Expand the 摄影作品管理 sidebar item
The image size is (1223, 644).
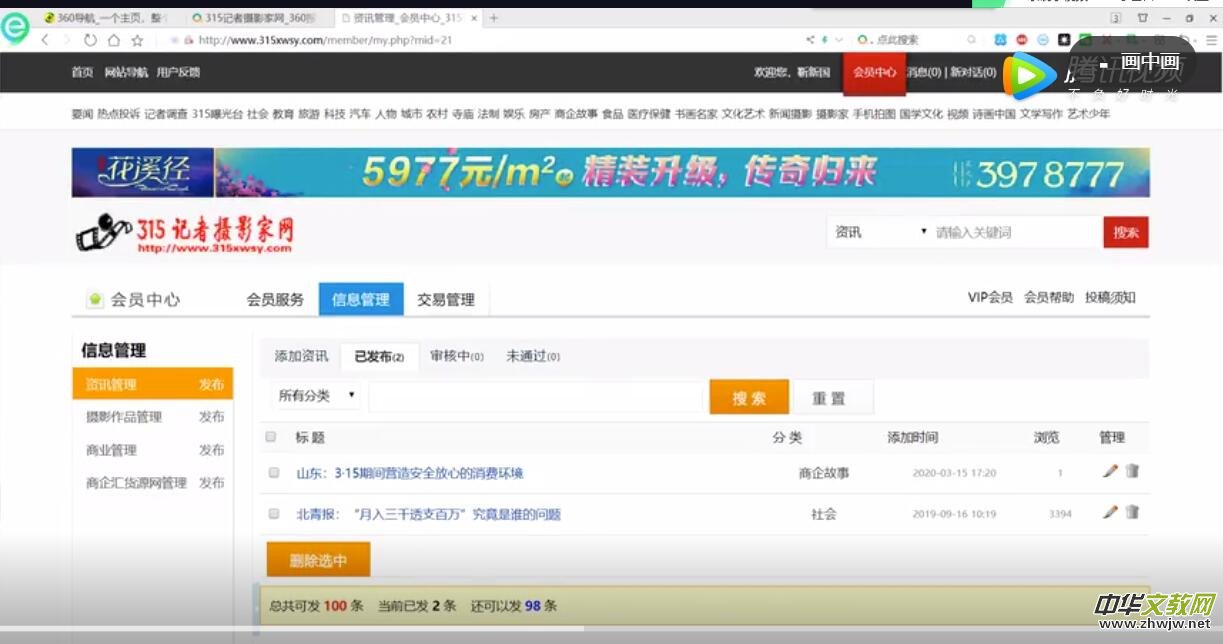[123, 418]
